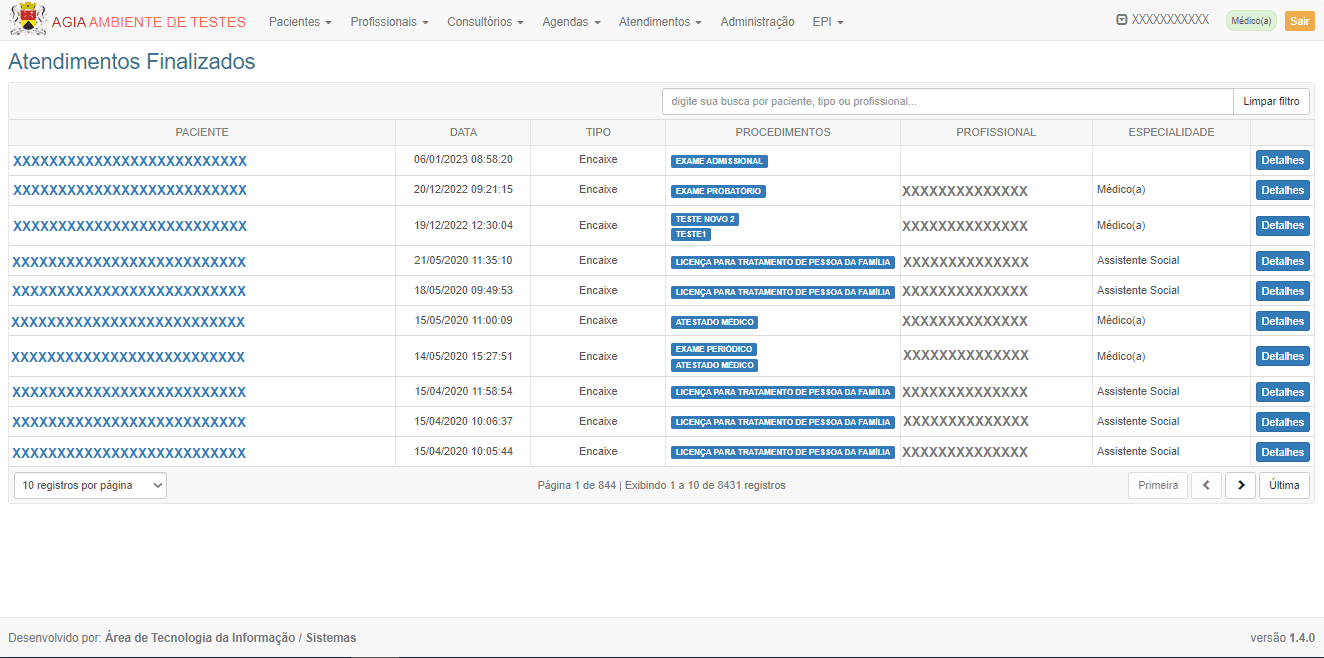Click the AGIA coat of arms logo
The height and width of the screenshot is (658, 1324).
coord(27,20)
